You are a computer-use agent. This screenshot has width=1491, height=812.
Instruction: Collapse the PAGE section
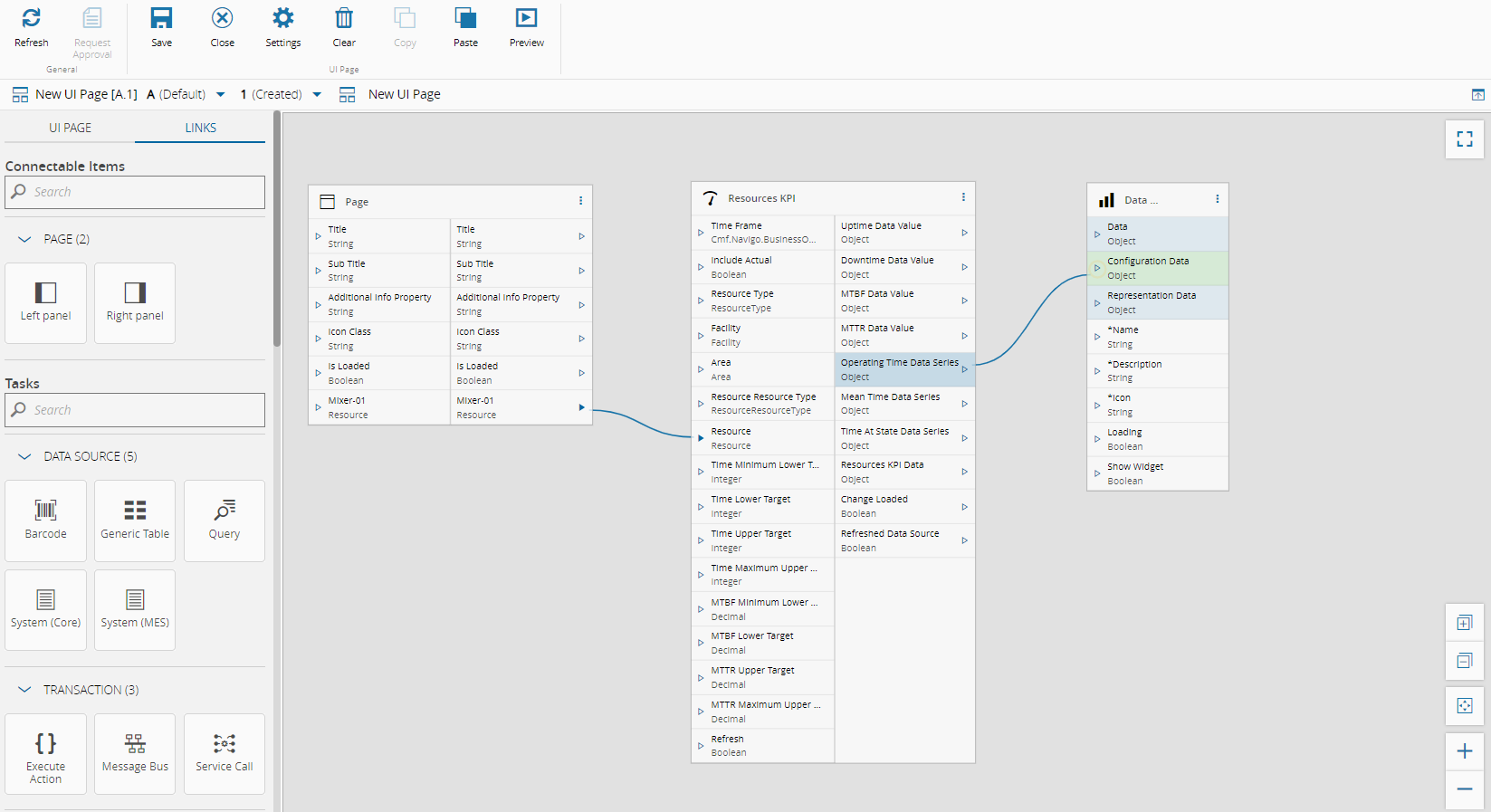click(x=25, y=239)
